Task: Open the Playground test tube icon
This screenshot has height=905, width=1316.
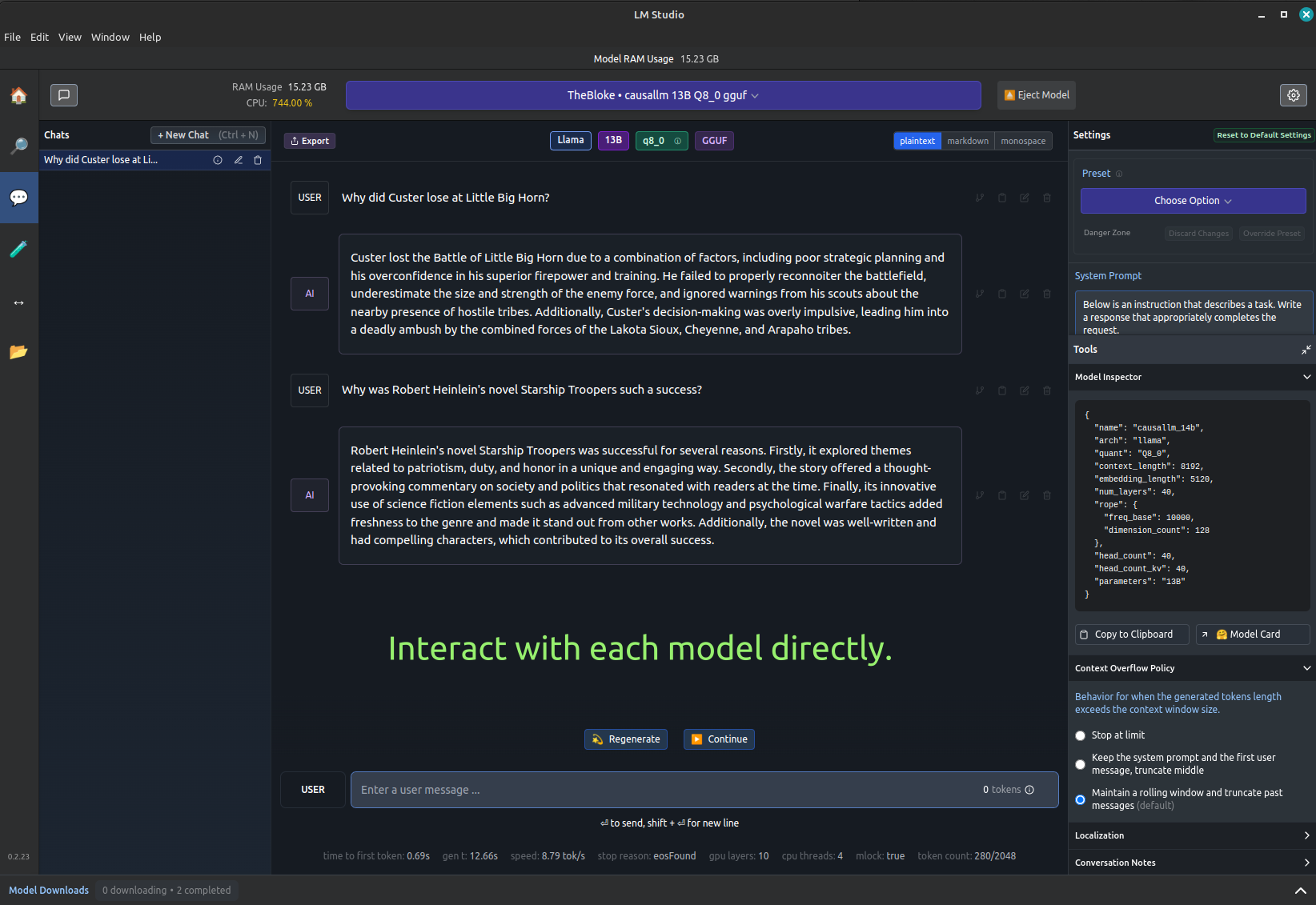Action: 18,249
